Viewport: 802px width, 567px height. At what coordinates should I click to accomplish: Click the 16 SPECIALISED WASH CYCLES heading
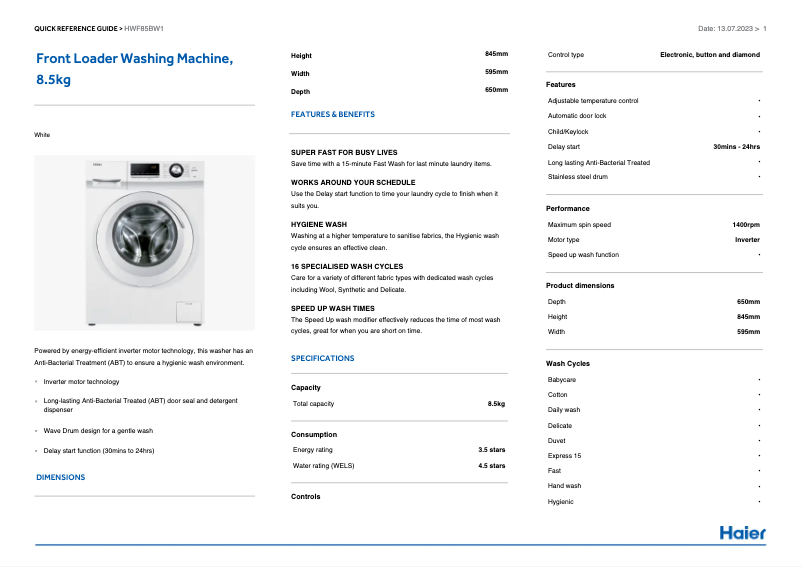pyautogui.click(x=347, y=267)
